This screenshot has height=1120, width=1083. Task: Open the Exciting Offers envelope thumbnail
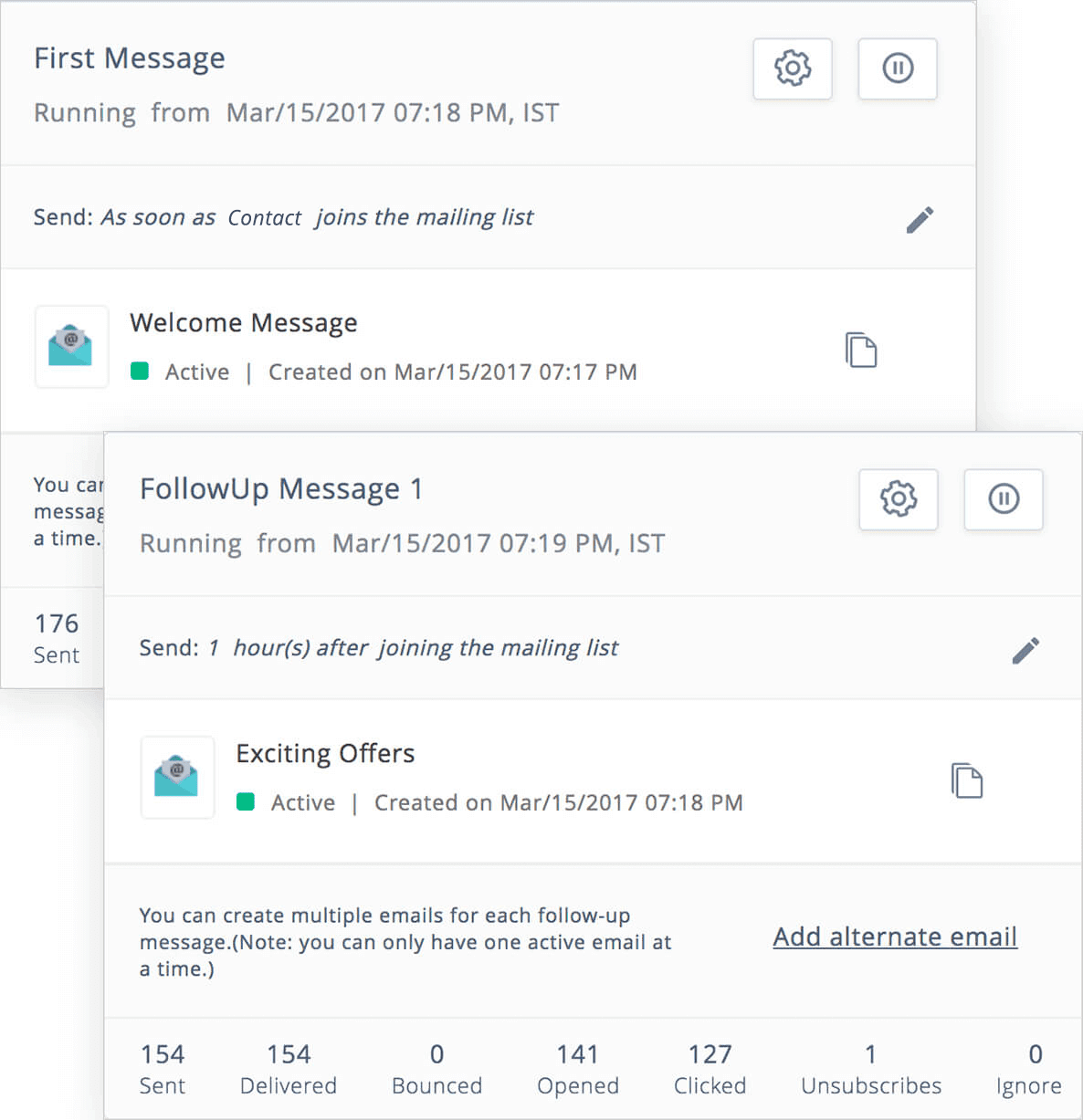pos(177,778)
